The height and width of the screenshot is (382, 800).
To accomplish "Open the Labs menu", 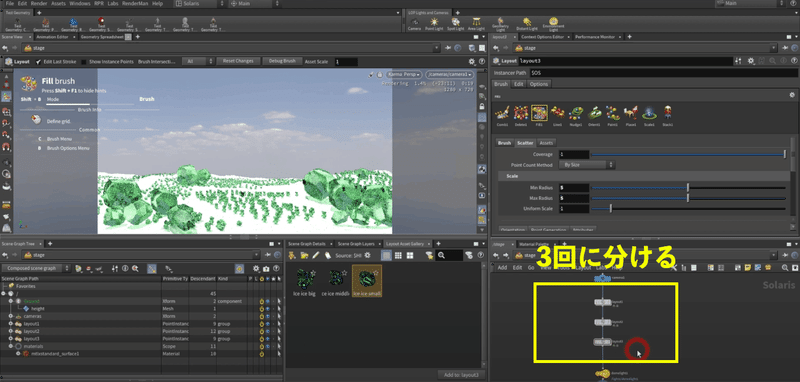I will click(113, 4).
